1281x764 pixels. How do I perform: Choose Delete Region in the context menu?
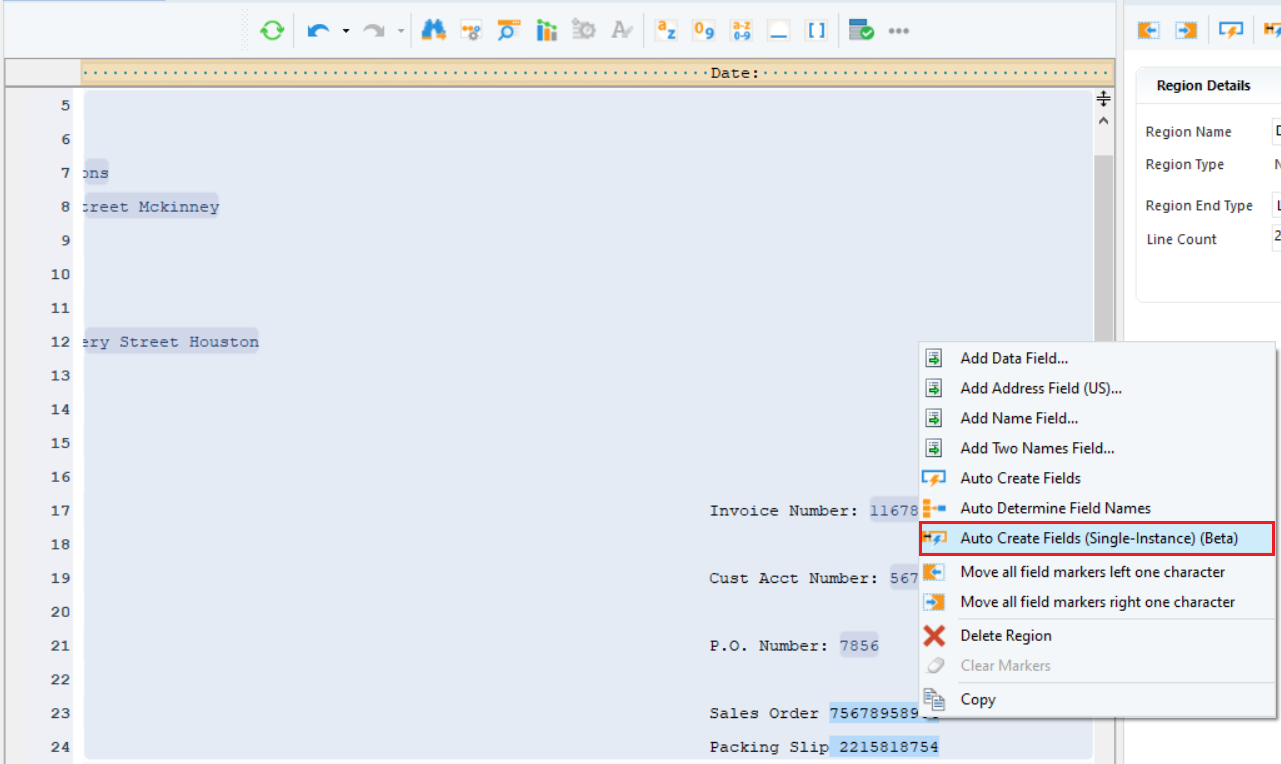pos(1005,635)
